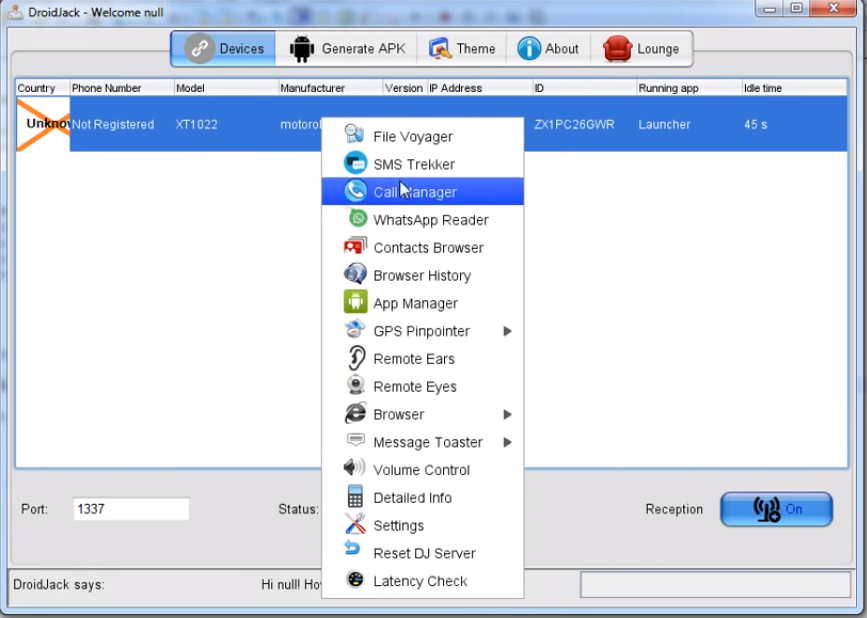Screen dimensions: 867x618
Task: Click the Message Toaster speech icon
Action: (356, 439)
